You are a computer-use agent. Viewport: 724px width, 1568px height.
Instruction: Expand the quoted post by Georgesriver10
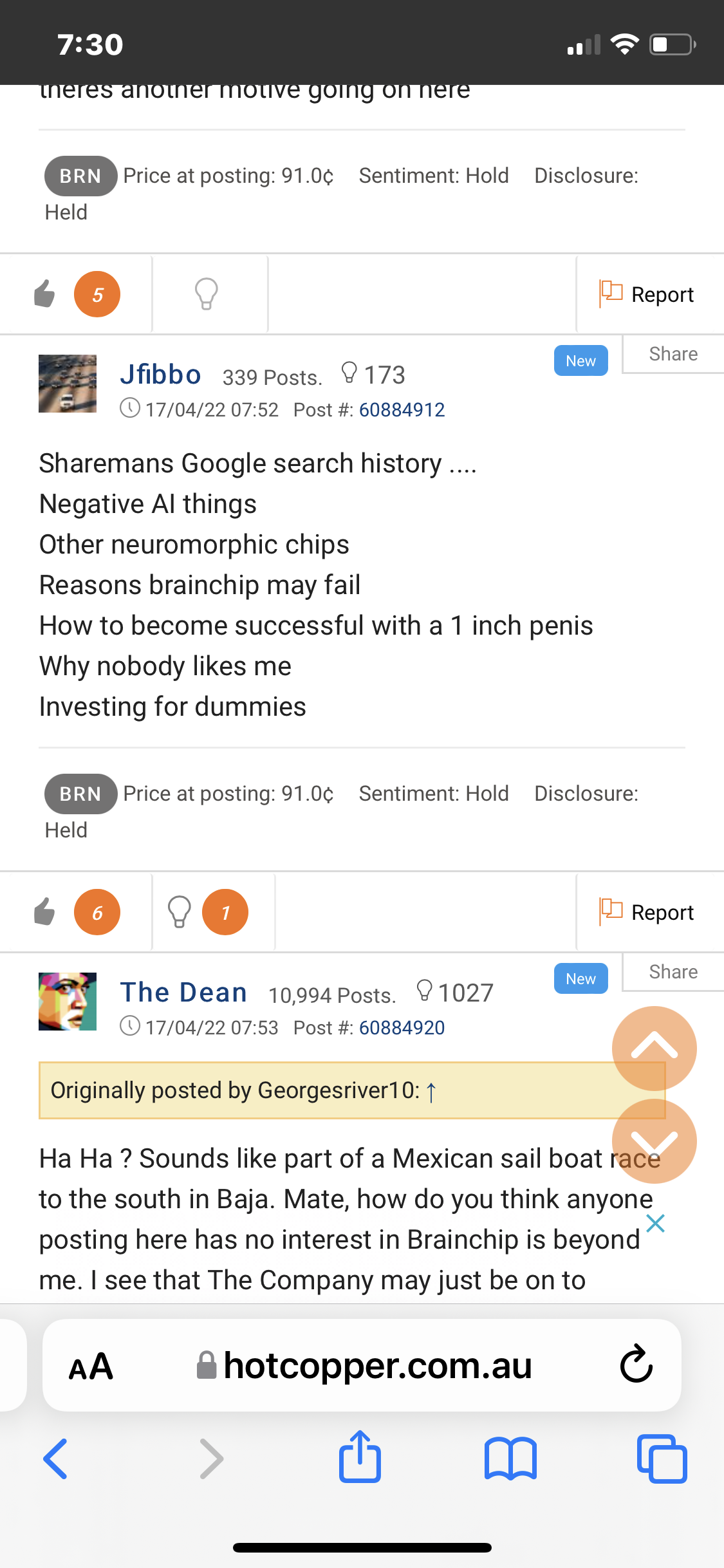point(431,1091)
